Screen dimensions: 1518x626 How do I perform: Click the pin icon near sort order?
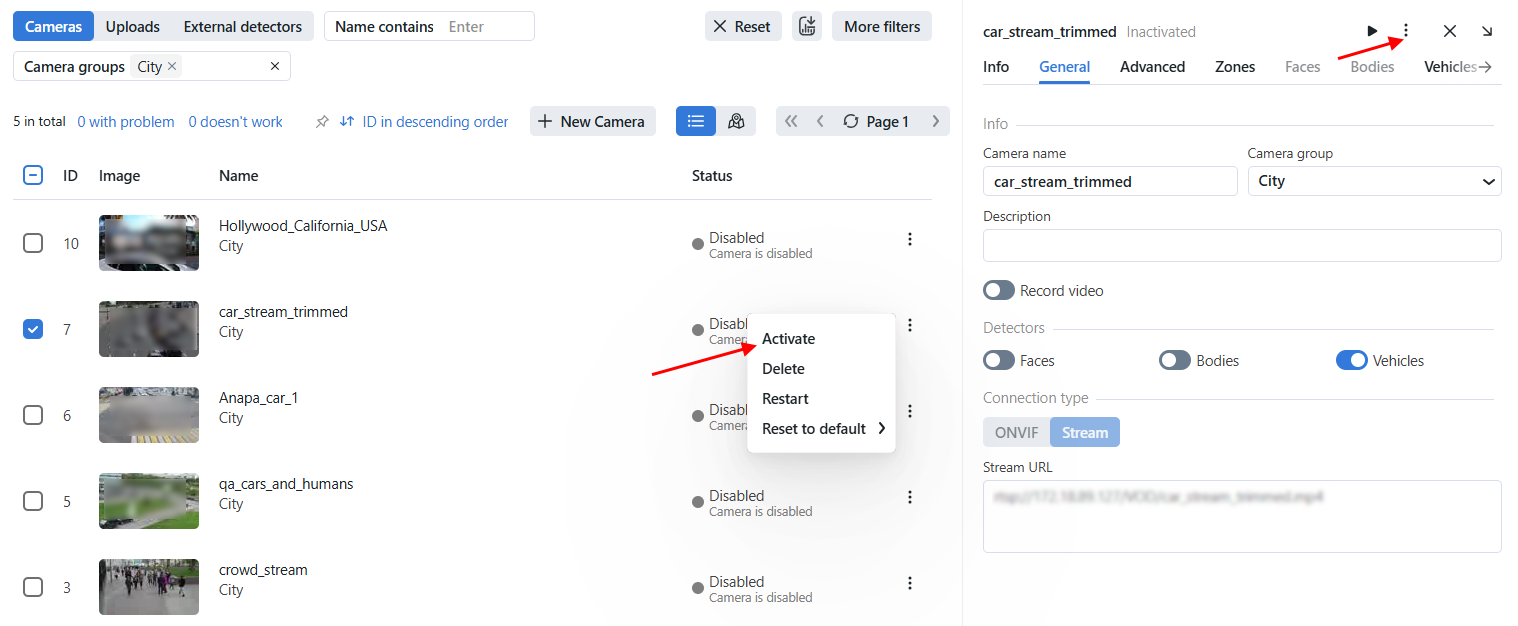pyautogui.click(x=322, y=122)
